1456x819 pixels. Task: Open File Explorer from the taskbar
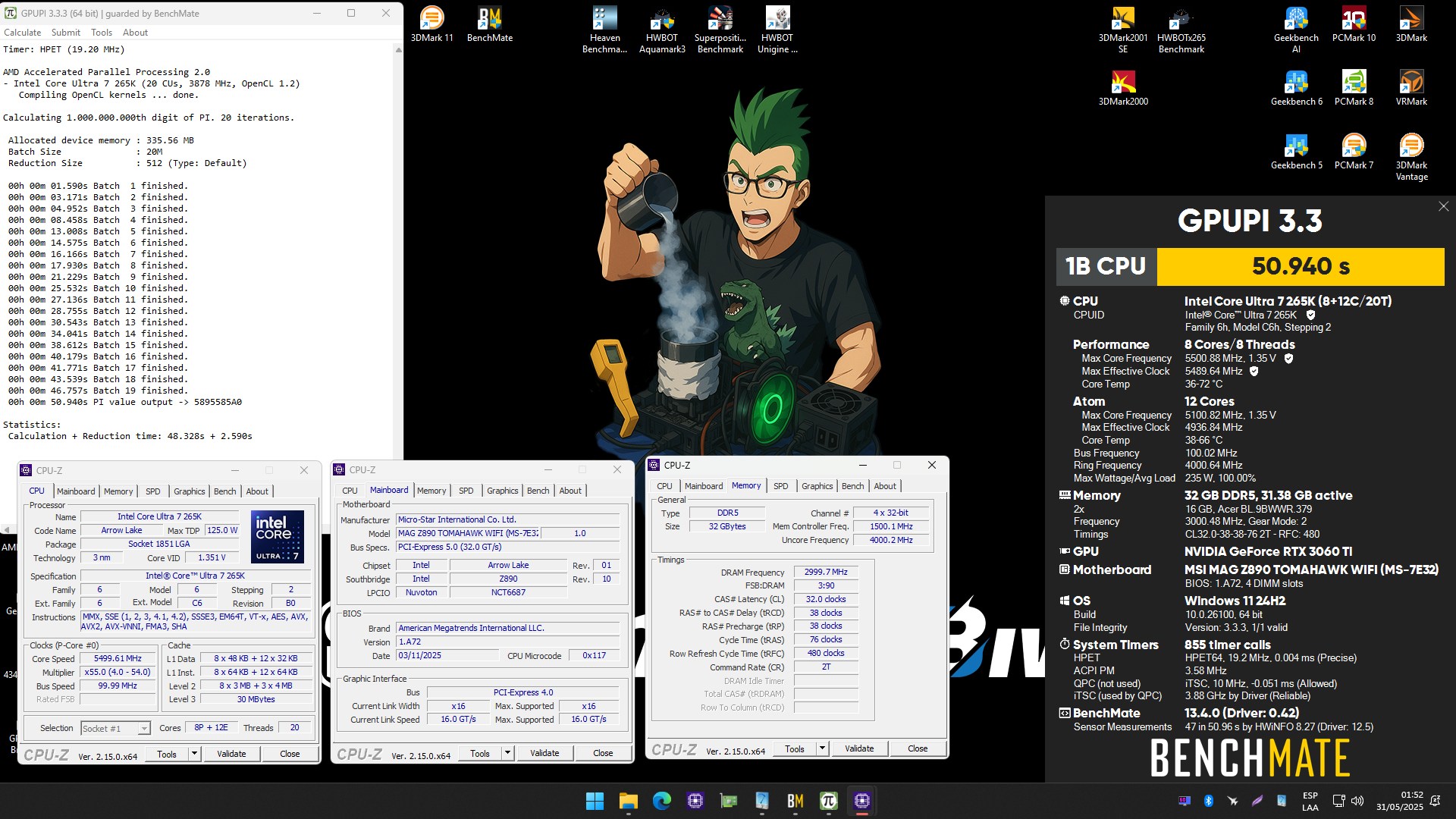(x=628, y=801)
